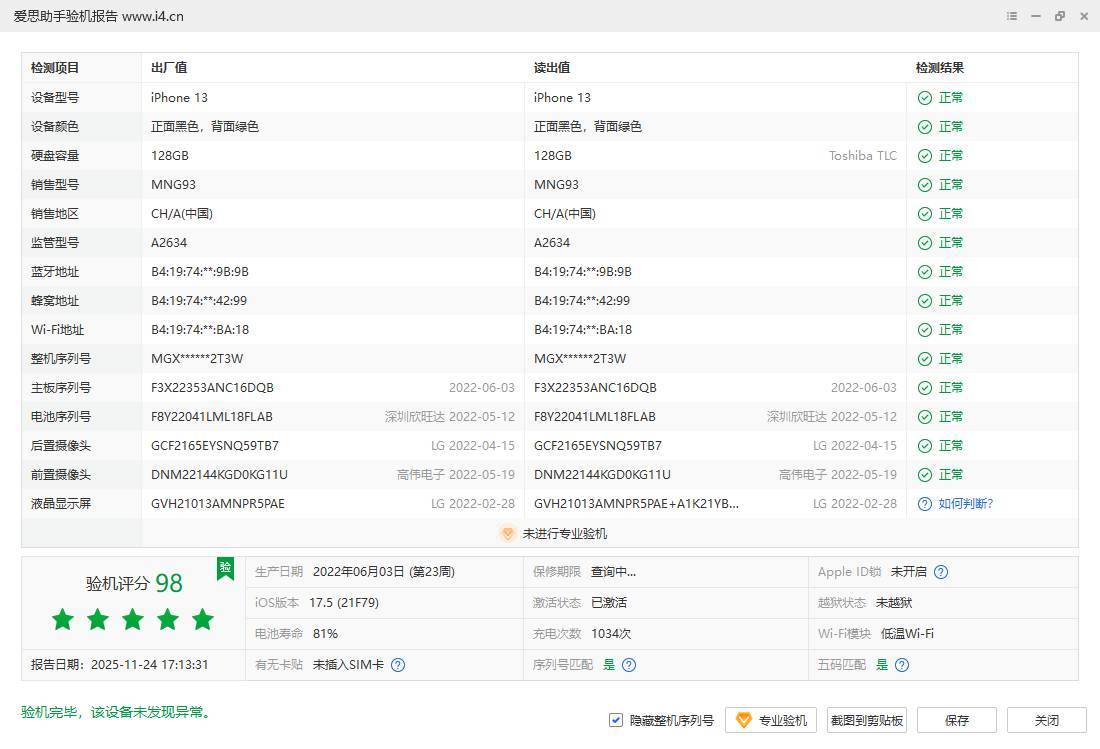Viewport: 1100px width, 749px height.
Task: Click the help icon beside 五码匹配
Action: pos(902,665)
